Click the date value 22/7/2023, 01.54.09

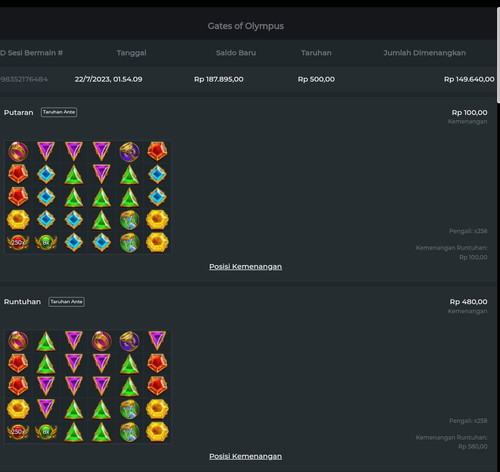tap(108, 79)
